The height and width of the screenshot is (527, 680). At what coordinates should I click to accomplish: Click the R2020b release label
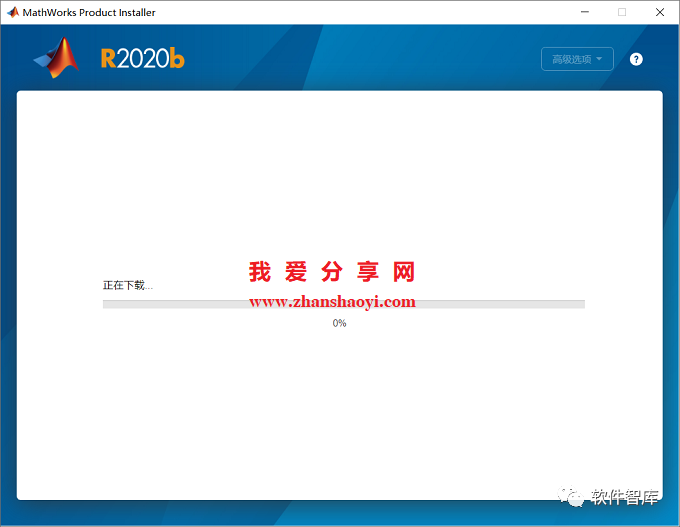[x=142, y=59]
